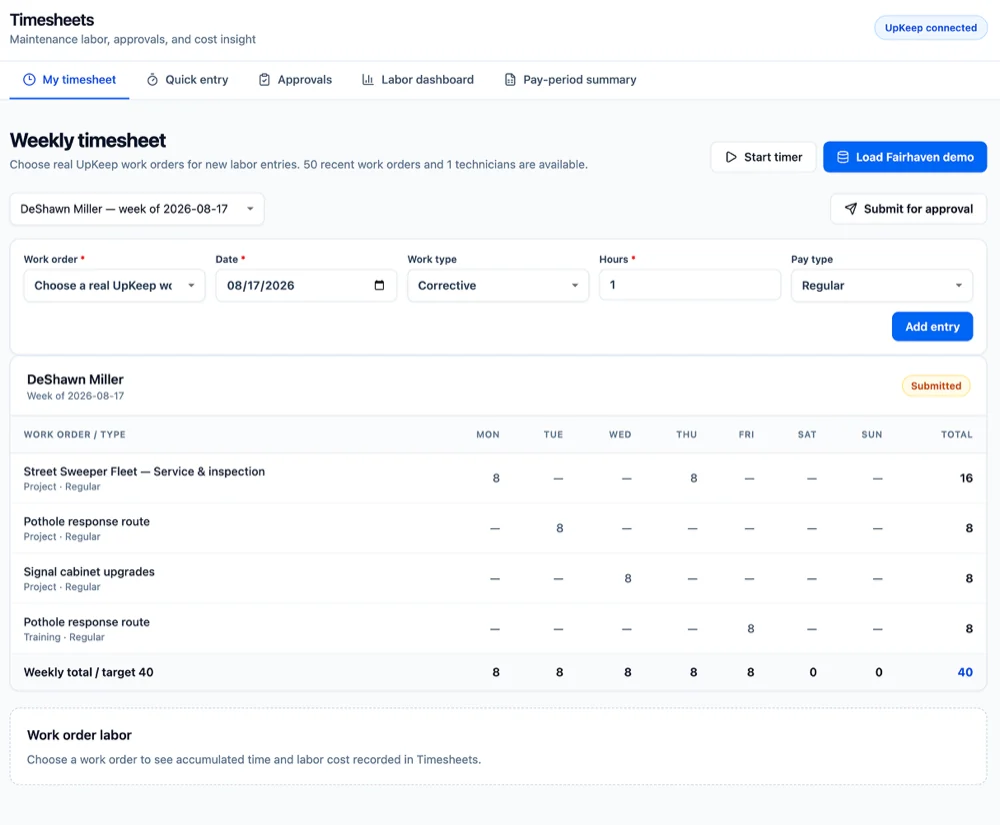Click the play icon in Start timer
This screenshot has height=825, width=1000.
tap(731, 157)
